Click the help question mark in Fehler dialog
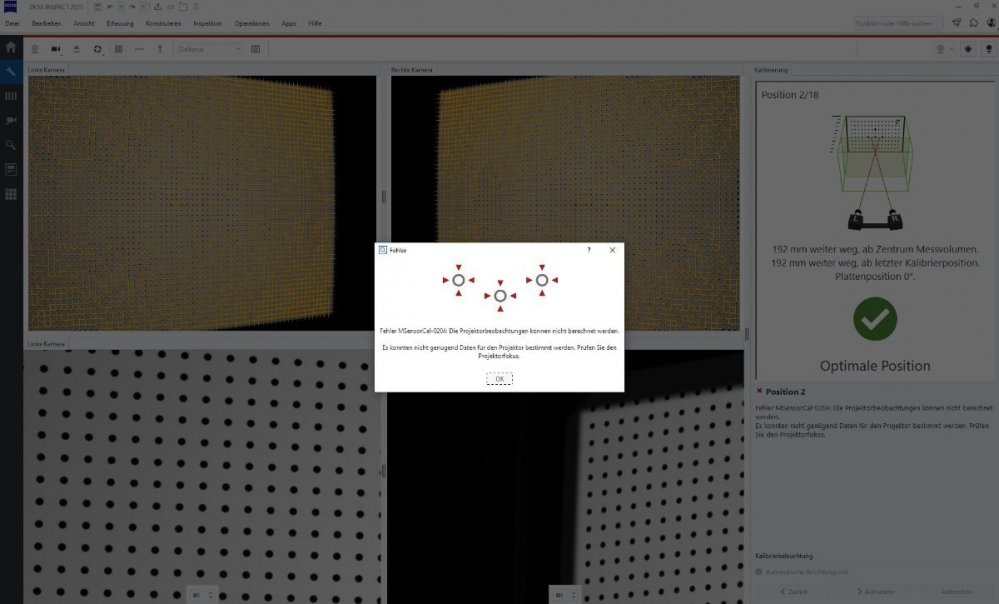This screenshot has width=999, height=604. point(588,250)
